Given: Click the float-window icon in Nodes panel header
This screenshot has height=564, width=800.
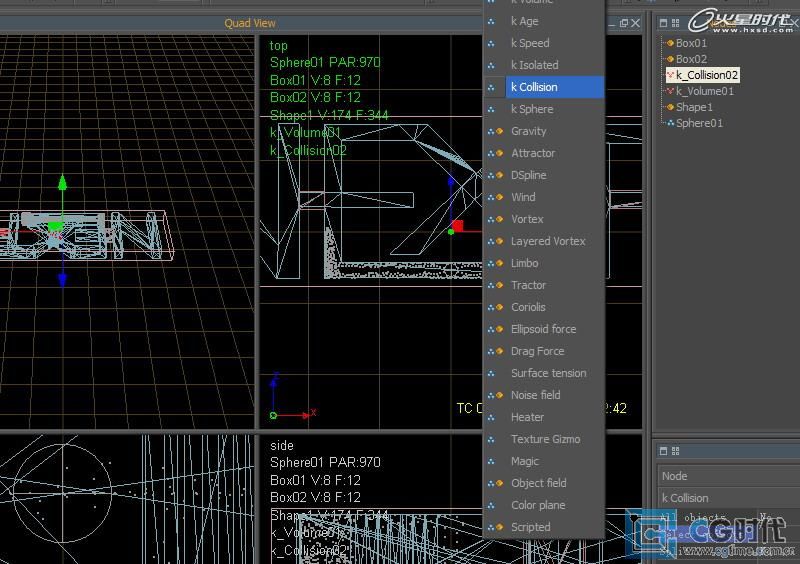Looking at the screenshot, I should (663, 23).
